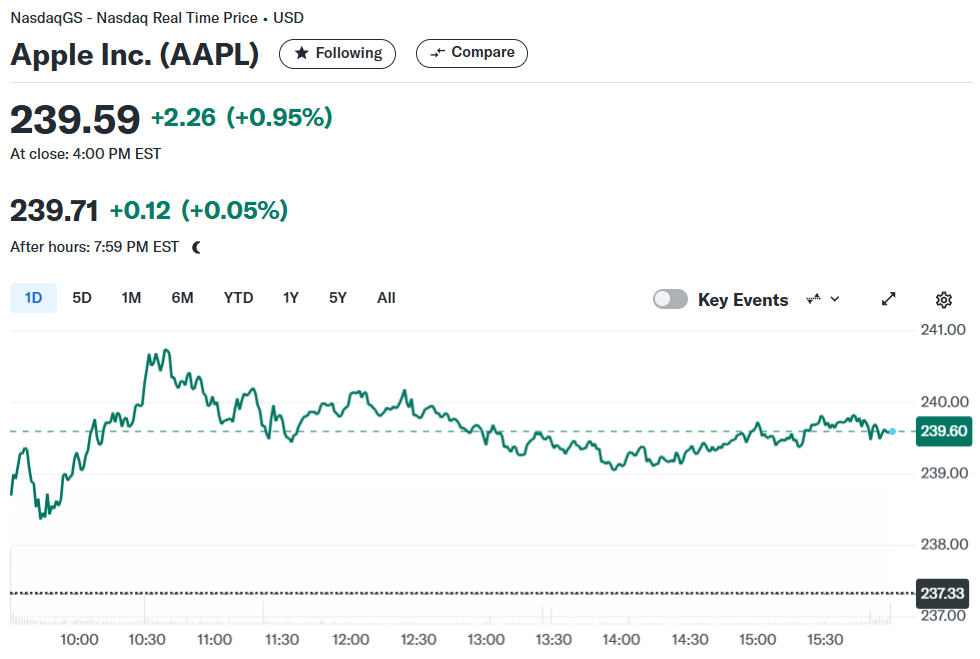
Task: Click the 12:00 time axis label
Action: [351, 640]
